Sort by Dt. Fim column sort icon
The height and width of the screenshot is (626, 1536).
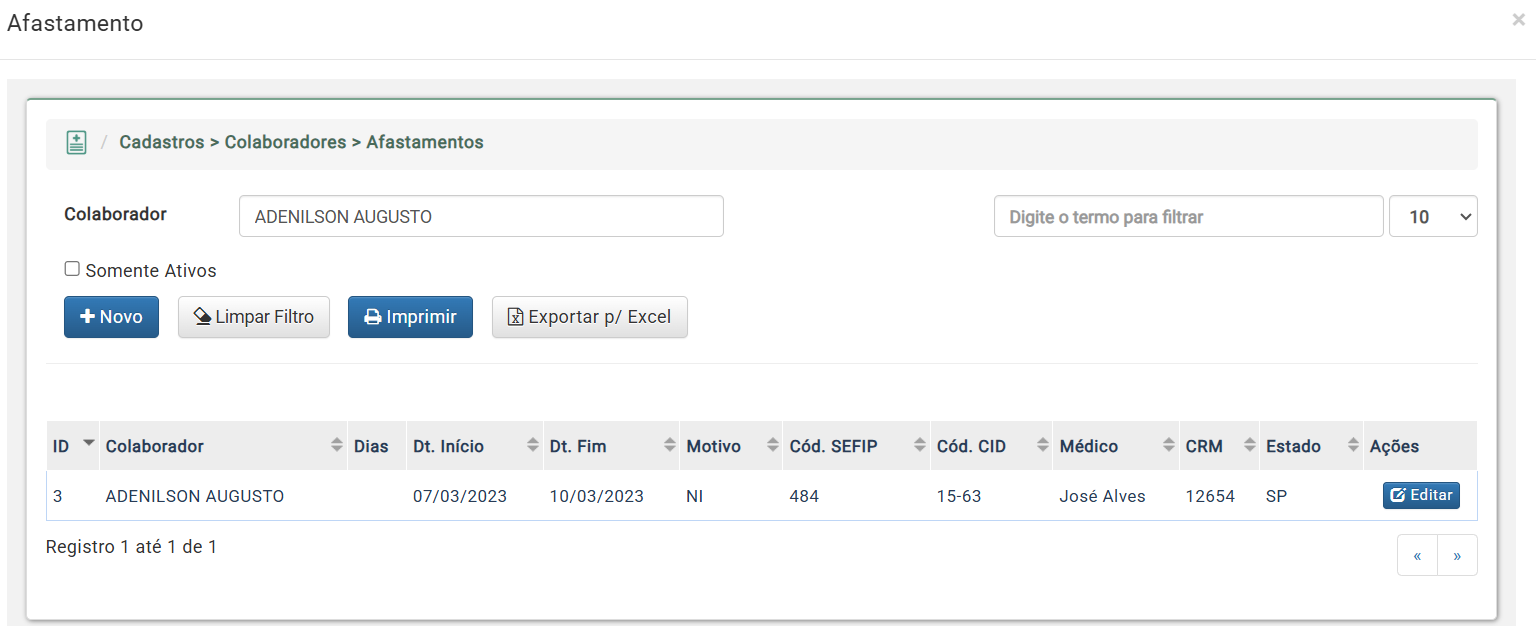pos(670,446)
